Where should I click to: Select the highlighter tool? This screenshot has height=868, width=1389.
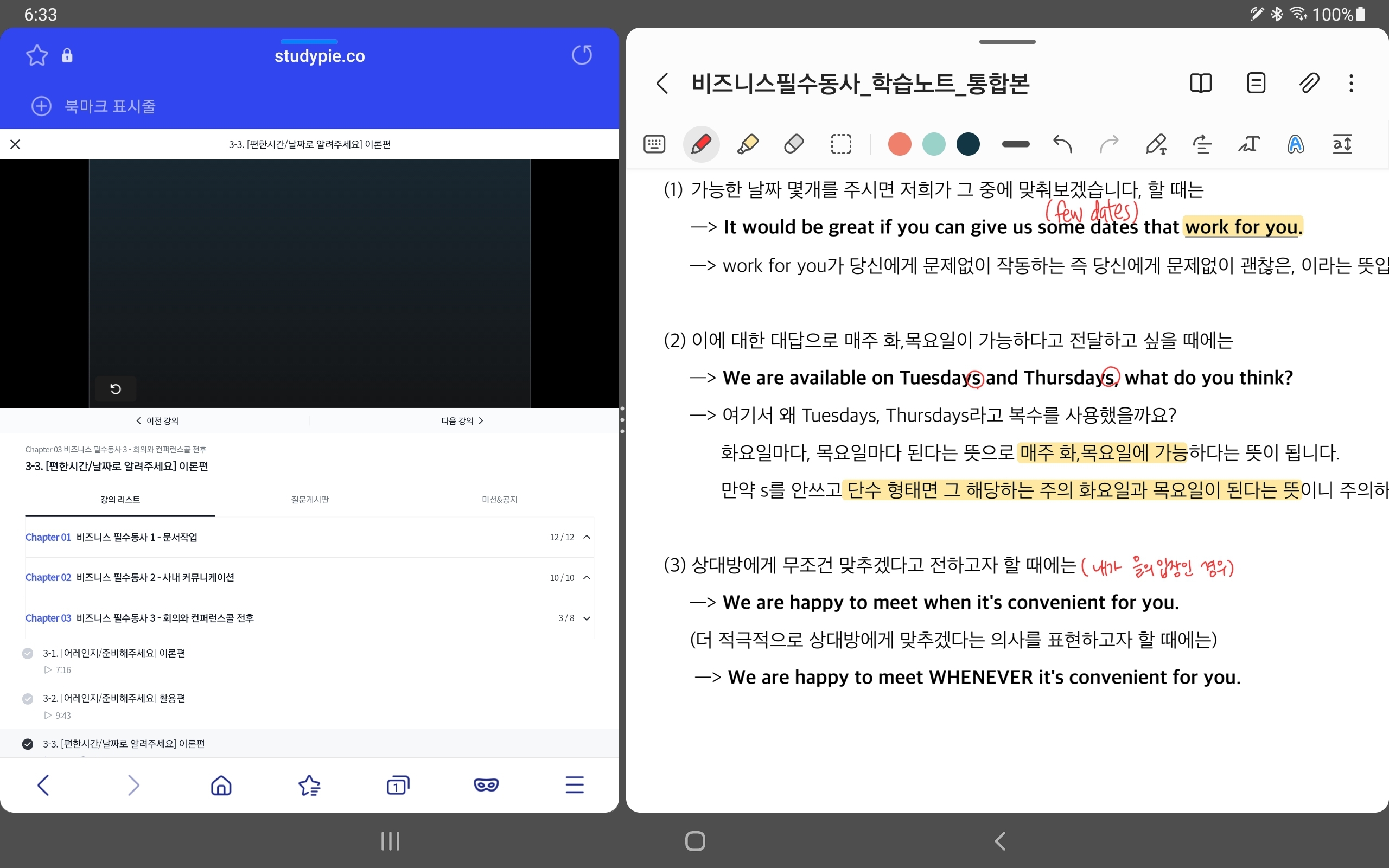tap(747, 144)
